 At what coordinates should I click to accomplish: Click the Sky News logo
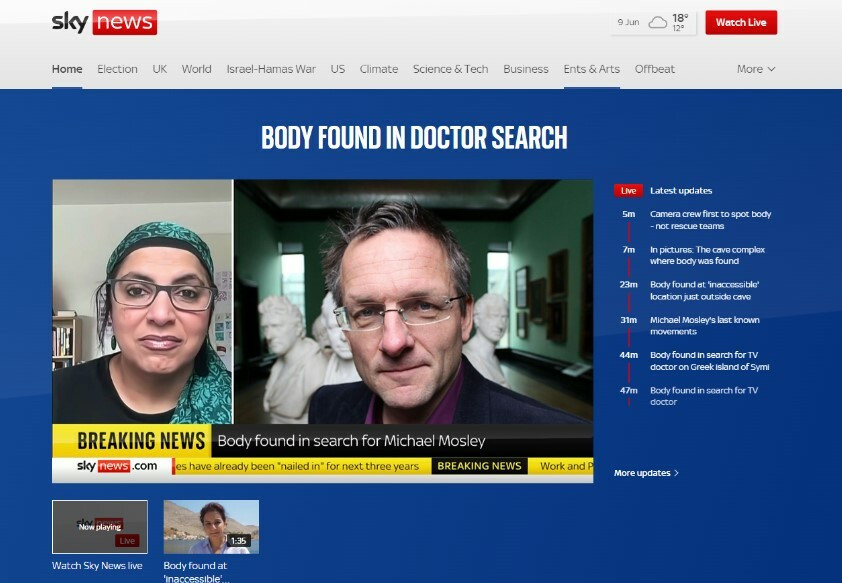coord(104,22)
